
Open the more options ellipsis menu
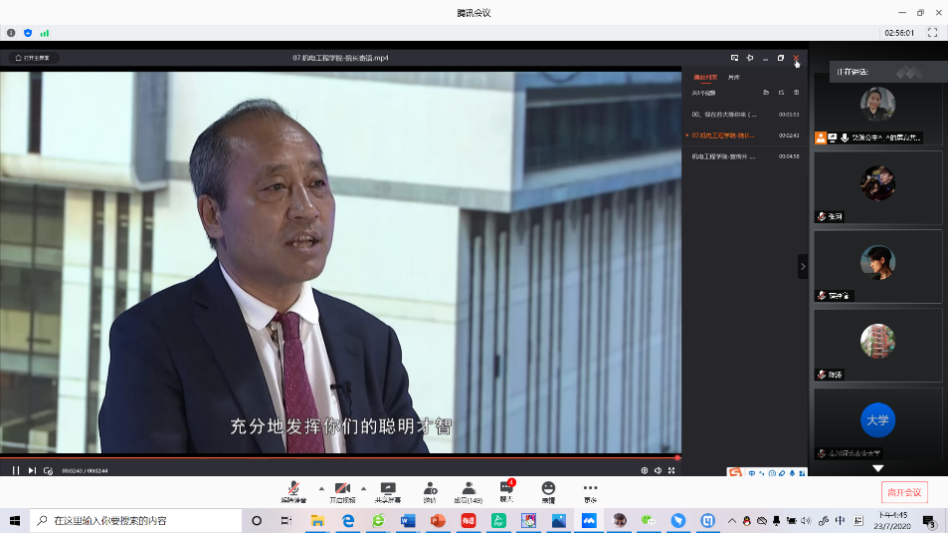point(590,489)
